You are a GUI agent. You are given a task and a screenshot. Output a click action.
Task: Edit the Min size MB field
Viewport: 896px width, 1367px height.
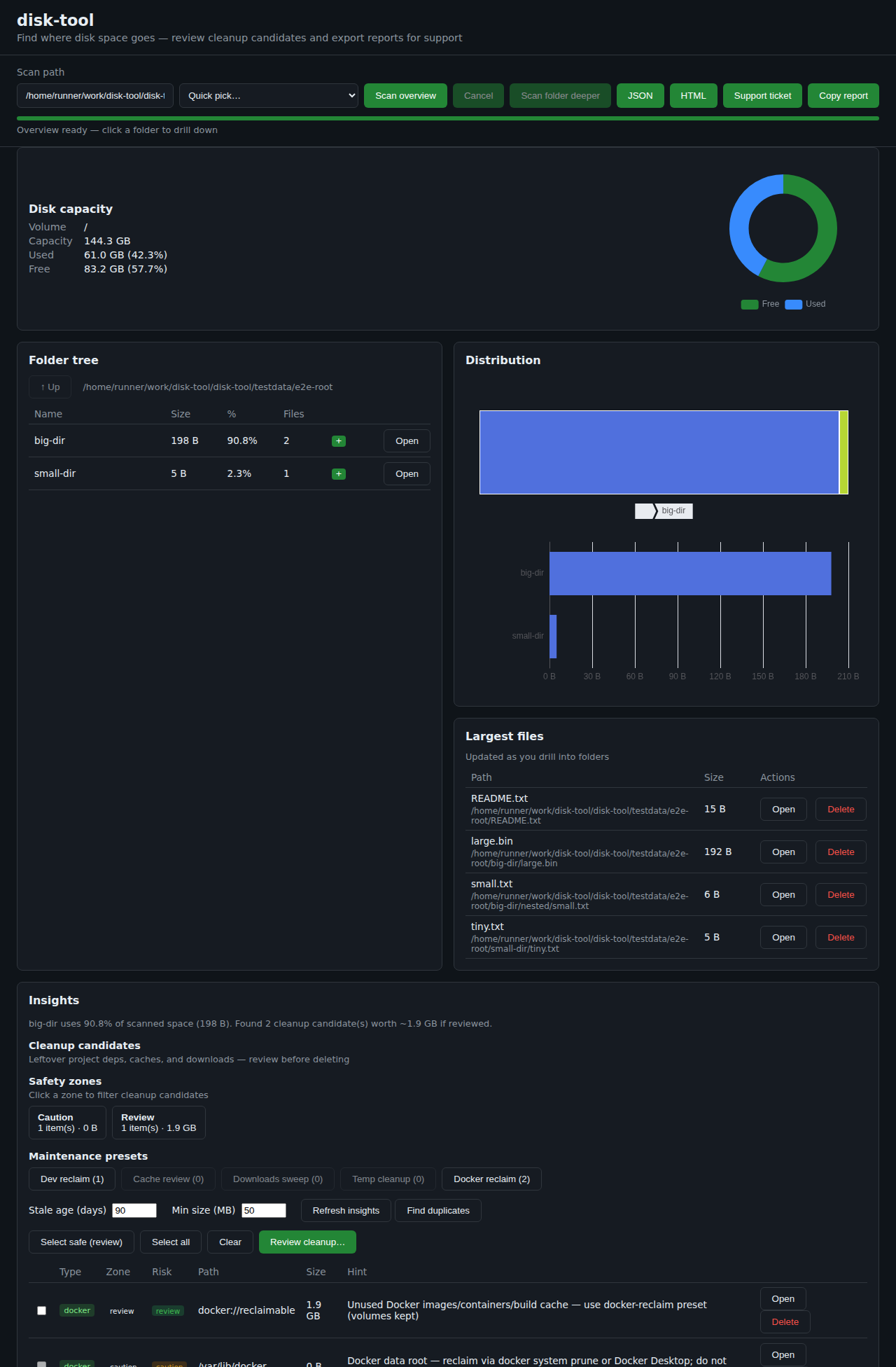click(264, 1211)
